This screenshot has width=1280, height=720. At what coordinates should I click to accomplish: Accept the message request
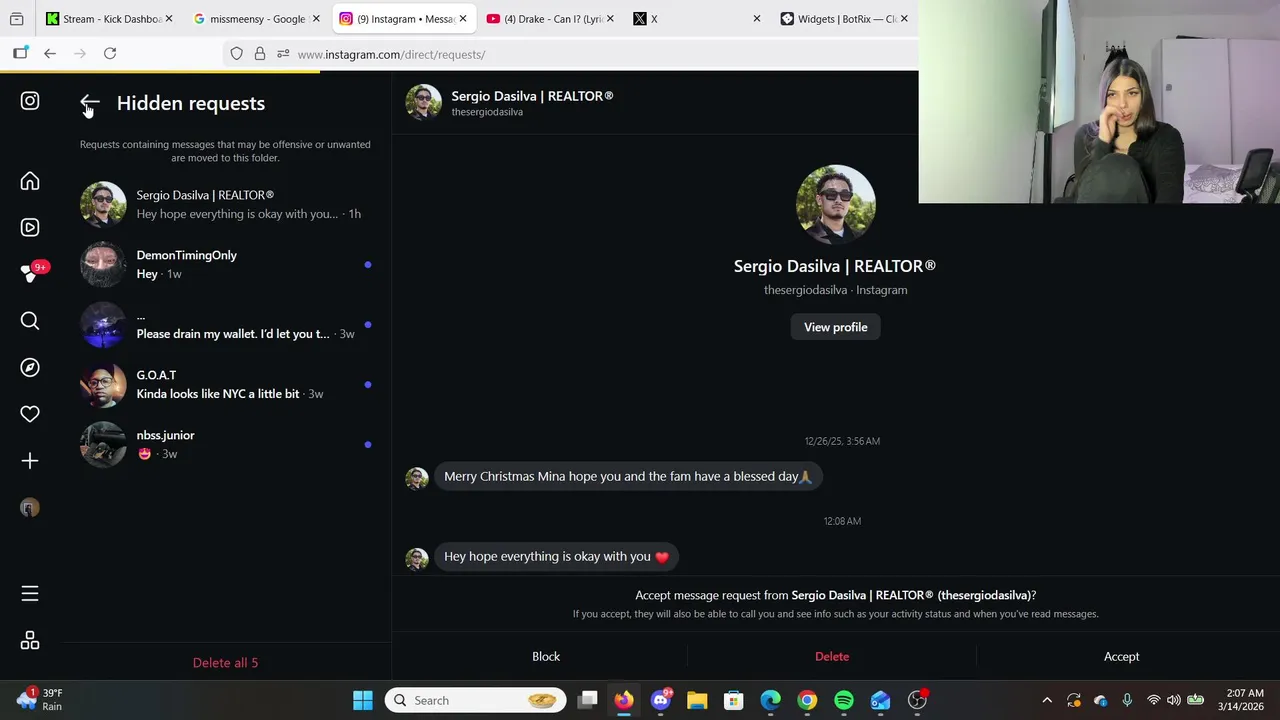click(x=1121, y=656)
